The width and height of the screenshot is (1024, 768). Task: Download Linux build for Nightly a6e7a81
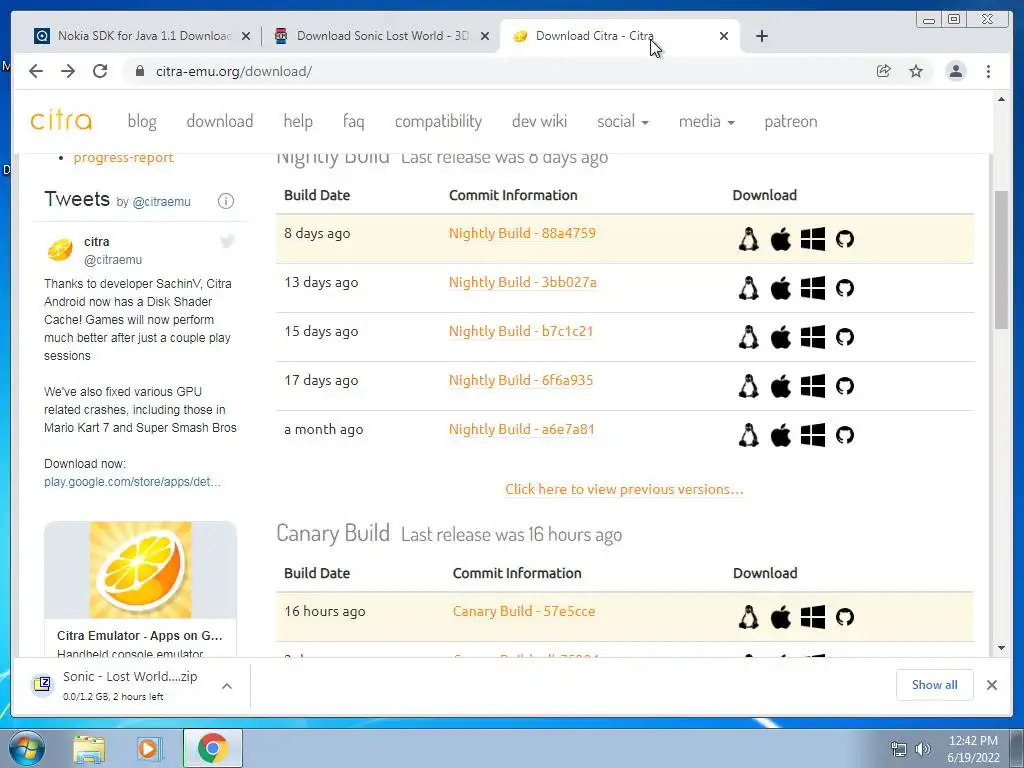click(x=748, y=435)
